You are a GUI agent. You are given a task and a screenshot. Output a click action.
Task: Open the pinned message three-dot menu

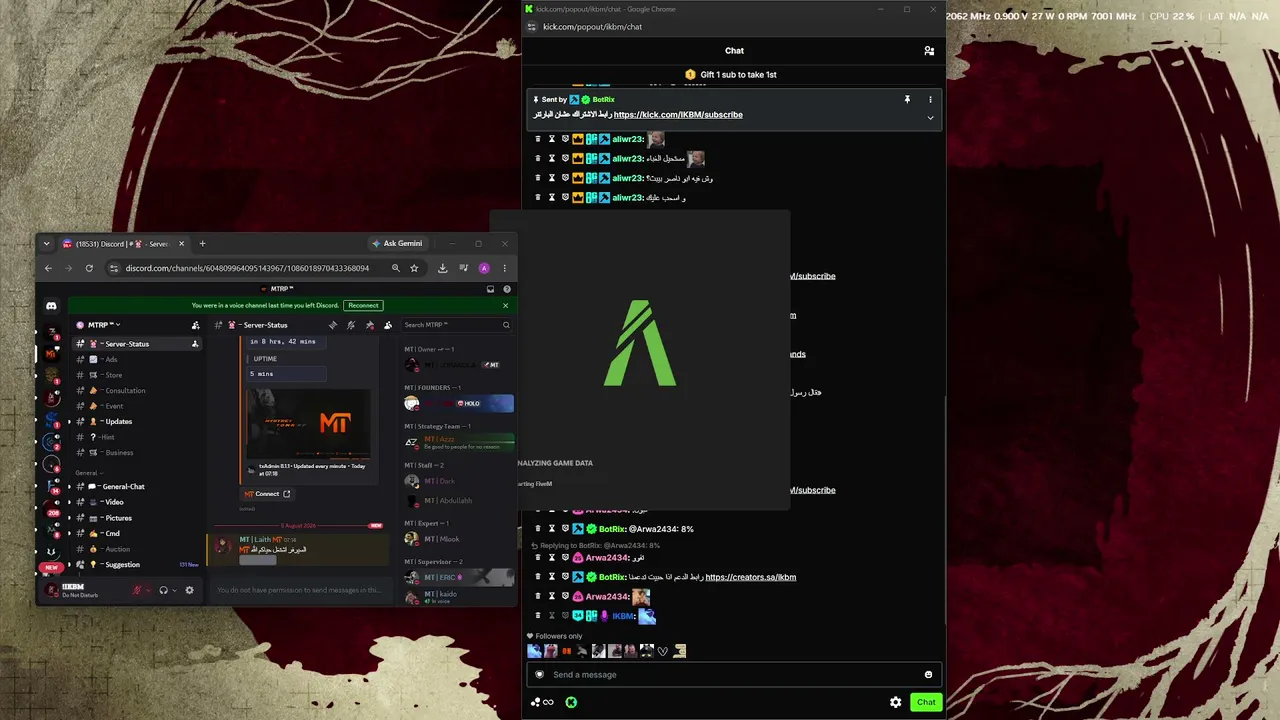point(930,100)
